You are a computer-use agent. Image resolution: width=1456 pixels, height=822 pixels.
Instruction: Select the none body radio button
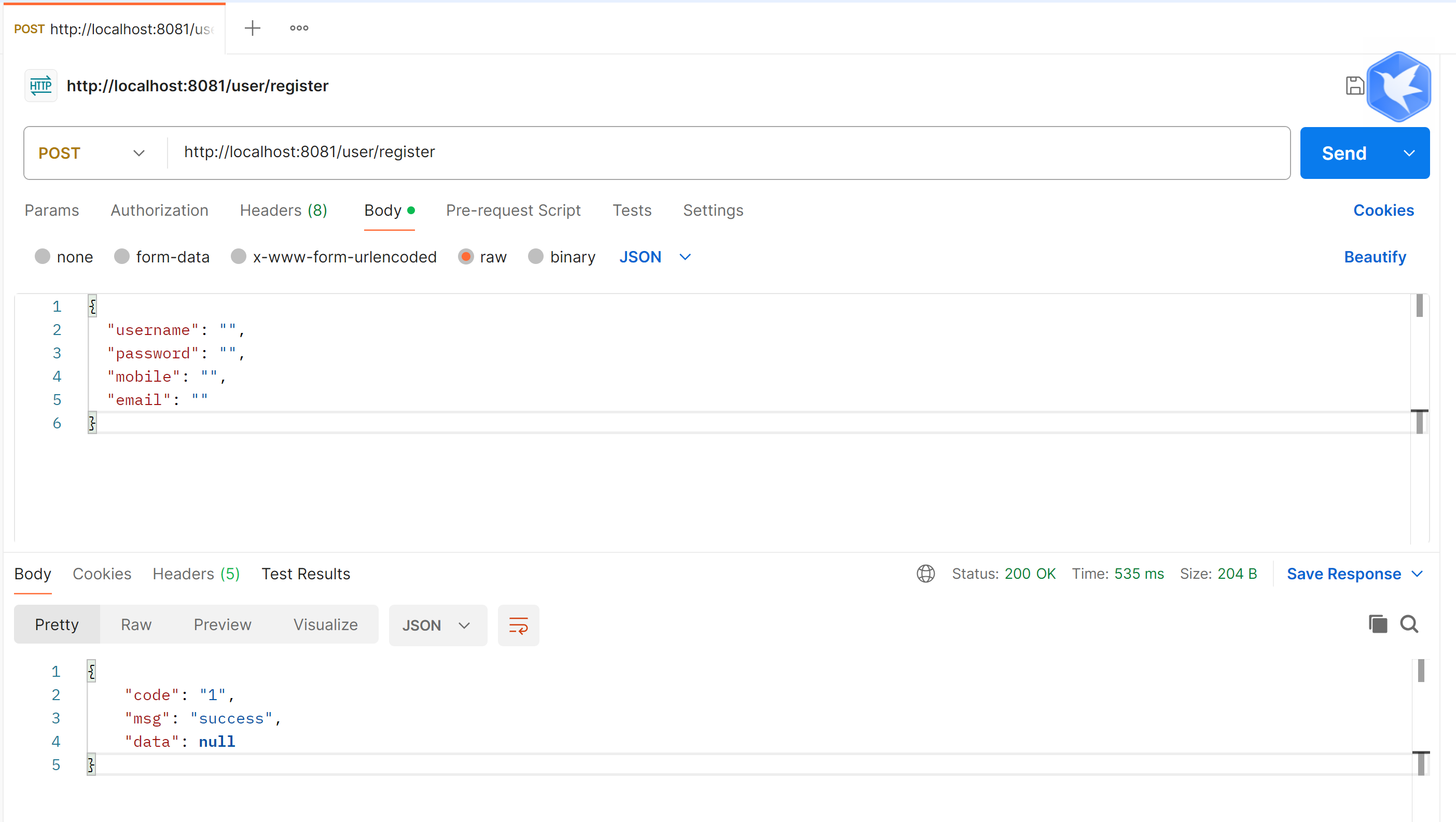point(43,257)
